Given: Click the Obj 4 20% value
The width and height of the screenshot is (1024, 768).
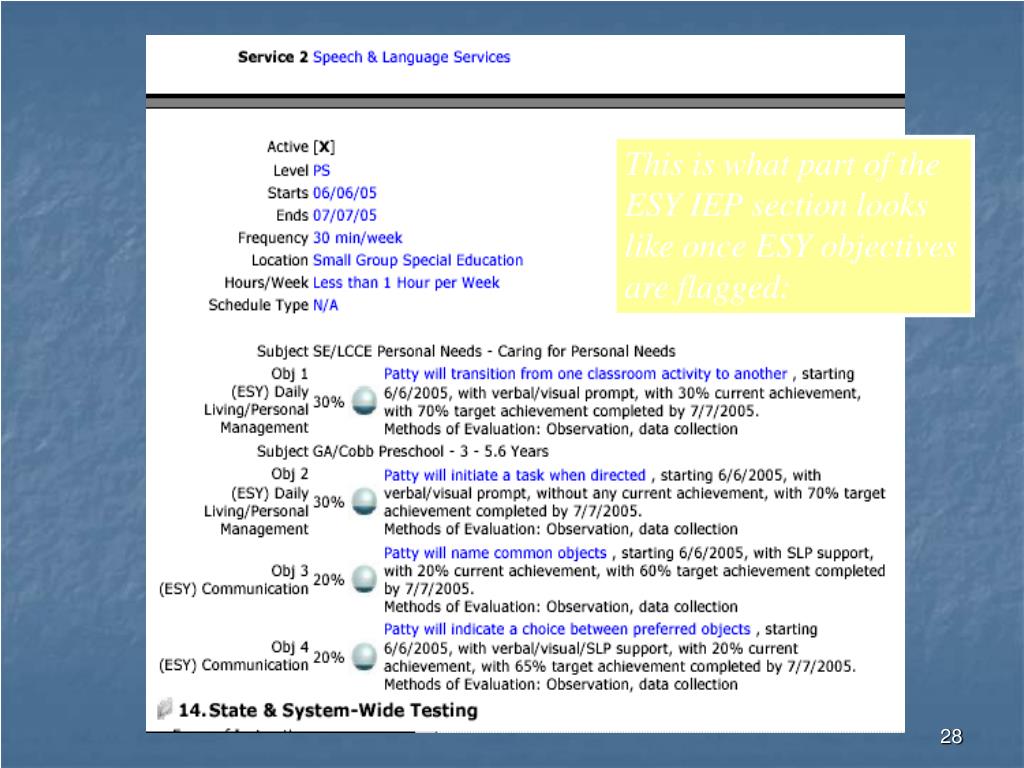Looking at the screenshot, I should tap(328, 657).
